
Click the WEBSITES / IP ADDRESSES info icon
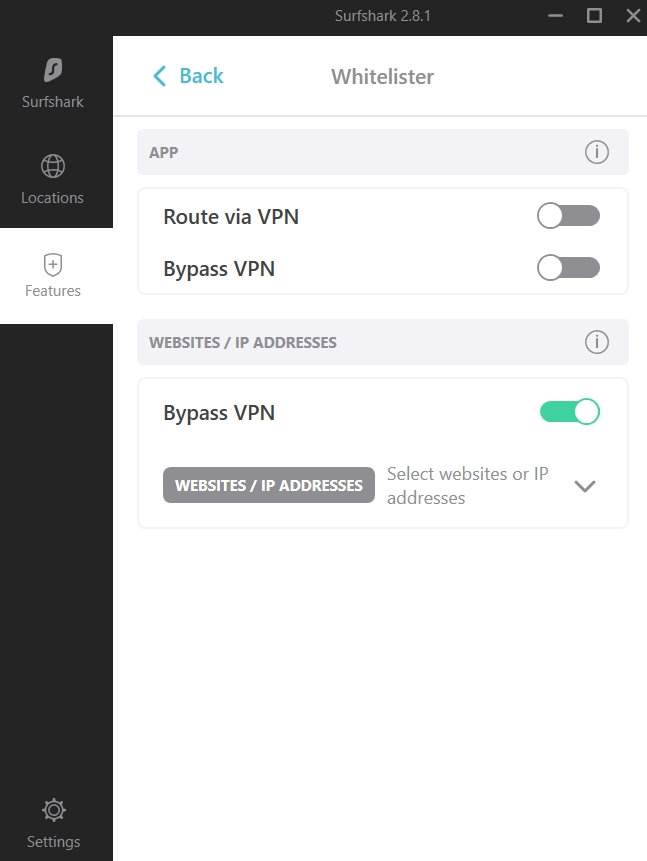click(x=597, y=342)
